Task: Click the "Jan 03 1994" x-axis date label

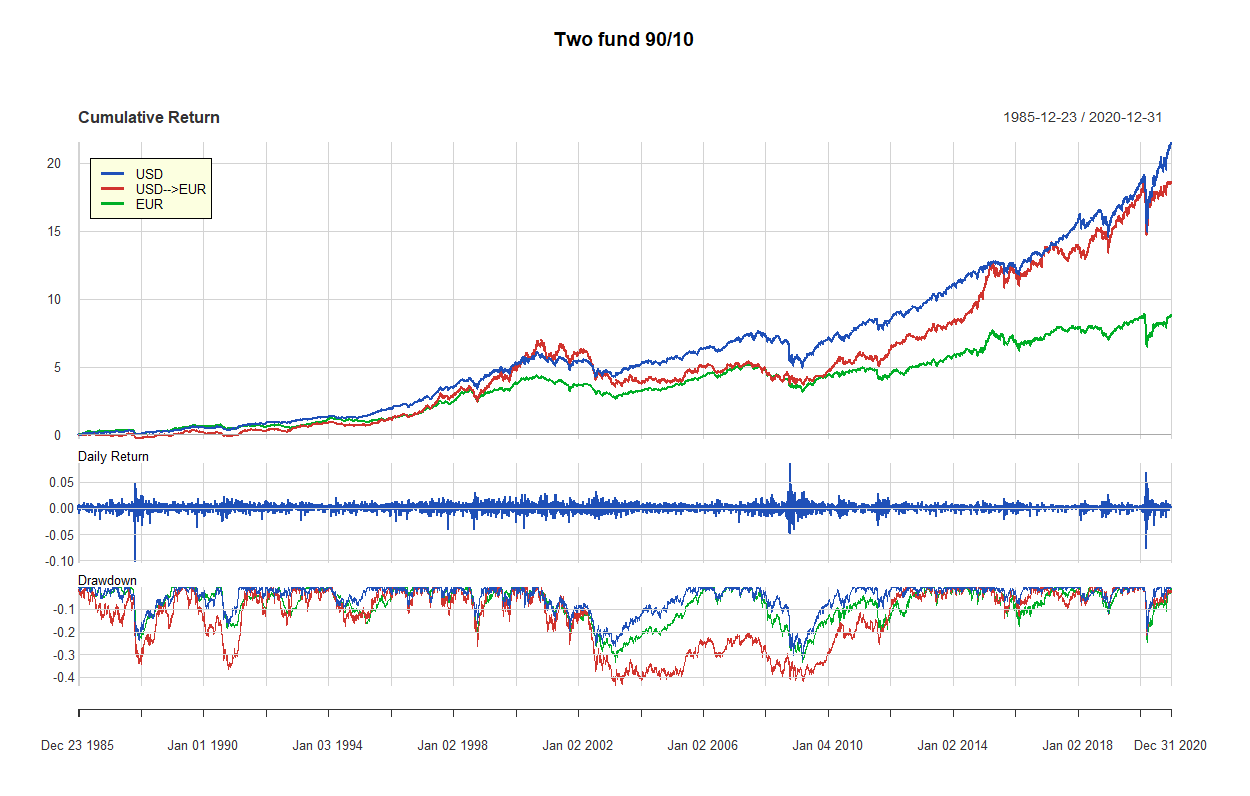Action: [328, 745]
